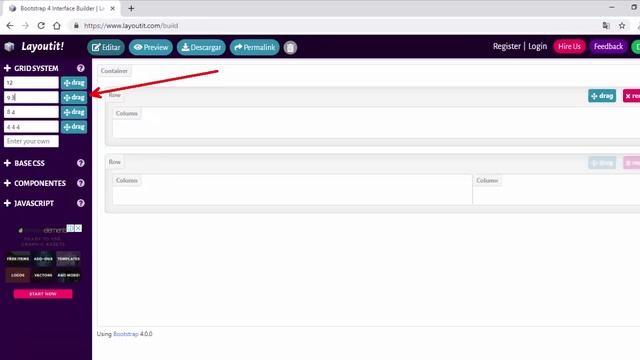Click the 12 grid input field
Screen dimensions: 640x360
point(31,82)
